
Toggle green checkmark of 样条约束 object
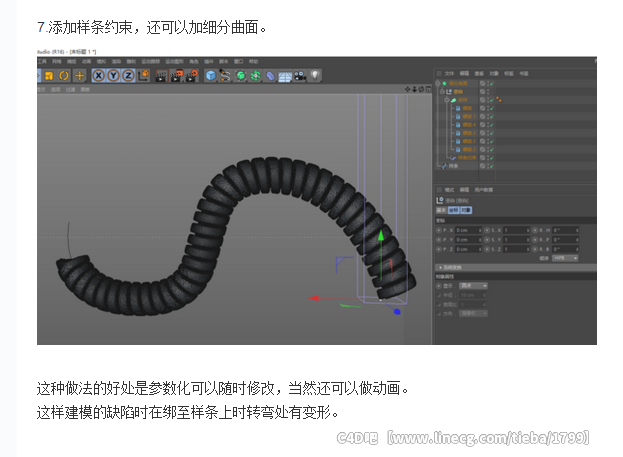tap(491, 157)
